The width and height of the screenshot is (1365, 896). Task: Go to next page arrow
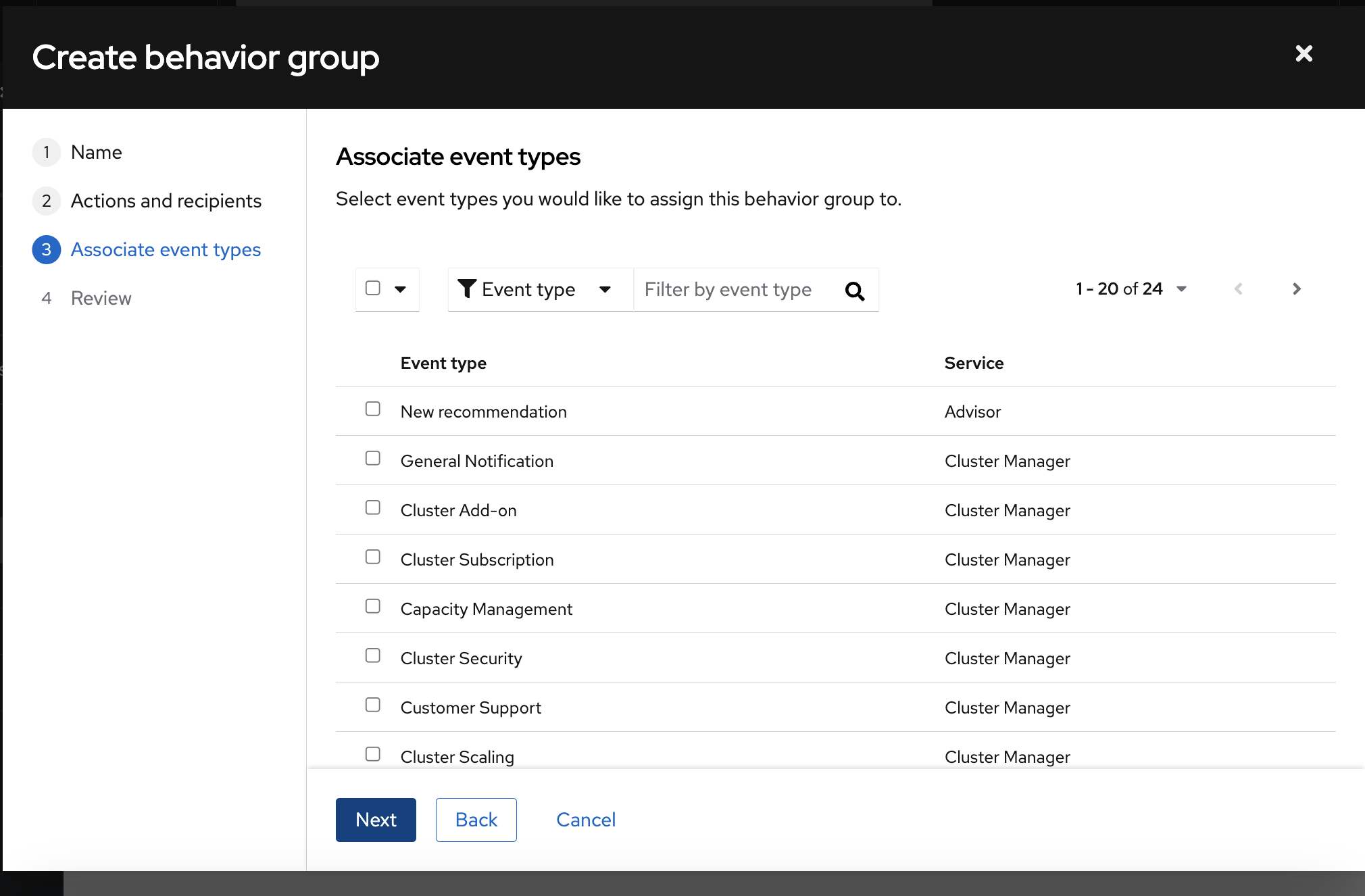1296,289
